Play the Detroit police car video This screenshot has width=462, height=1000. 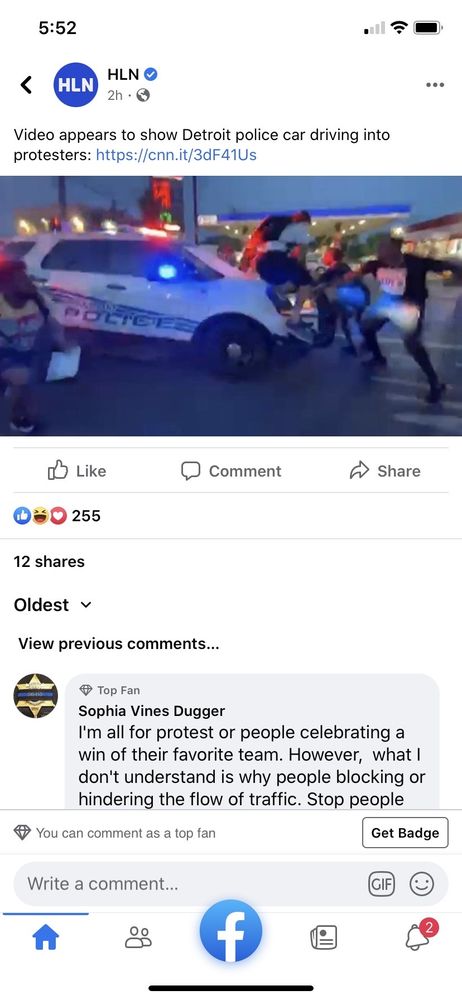point(231,305)
